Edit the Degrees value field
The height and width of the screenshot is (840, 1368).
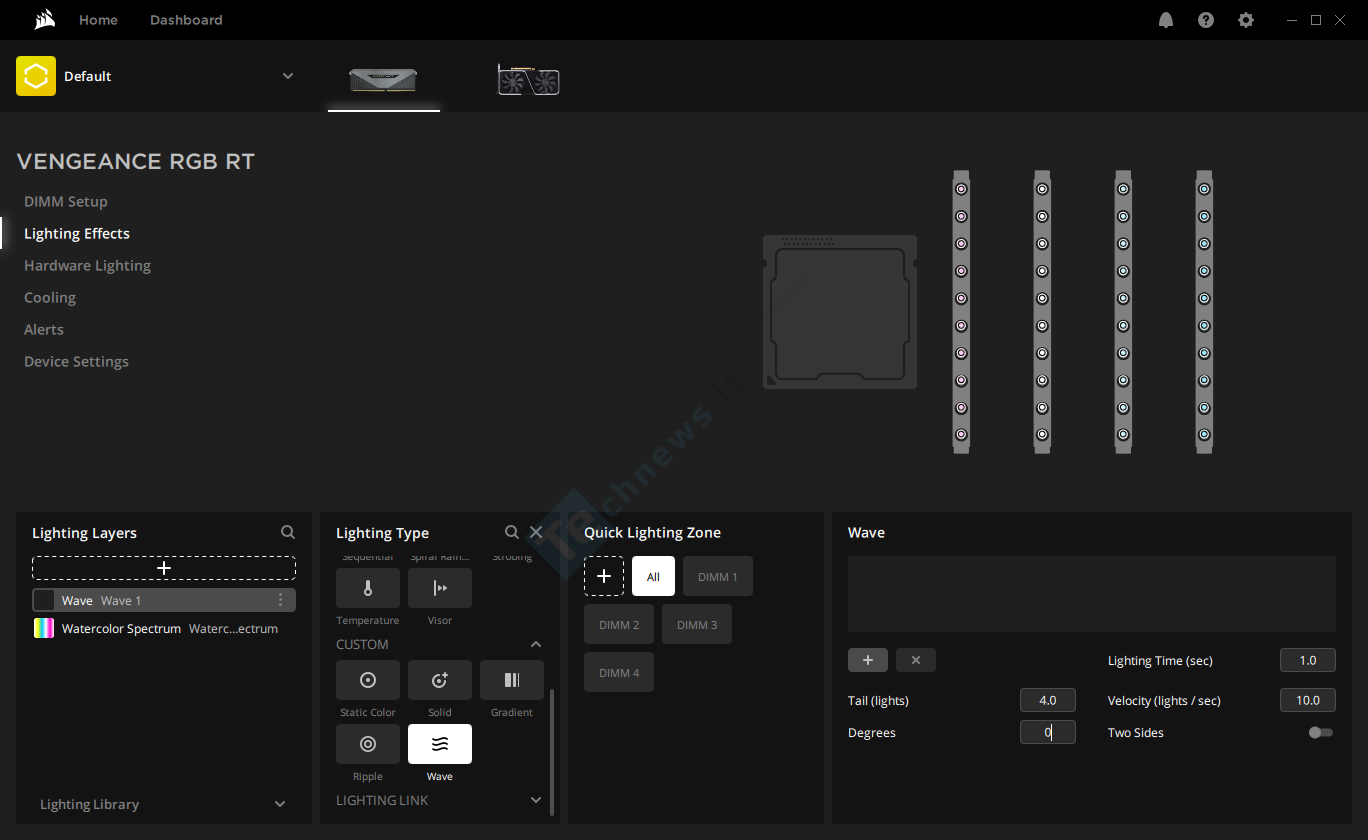pyautogui.click(x=1048, y=732)
